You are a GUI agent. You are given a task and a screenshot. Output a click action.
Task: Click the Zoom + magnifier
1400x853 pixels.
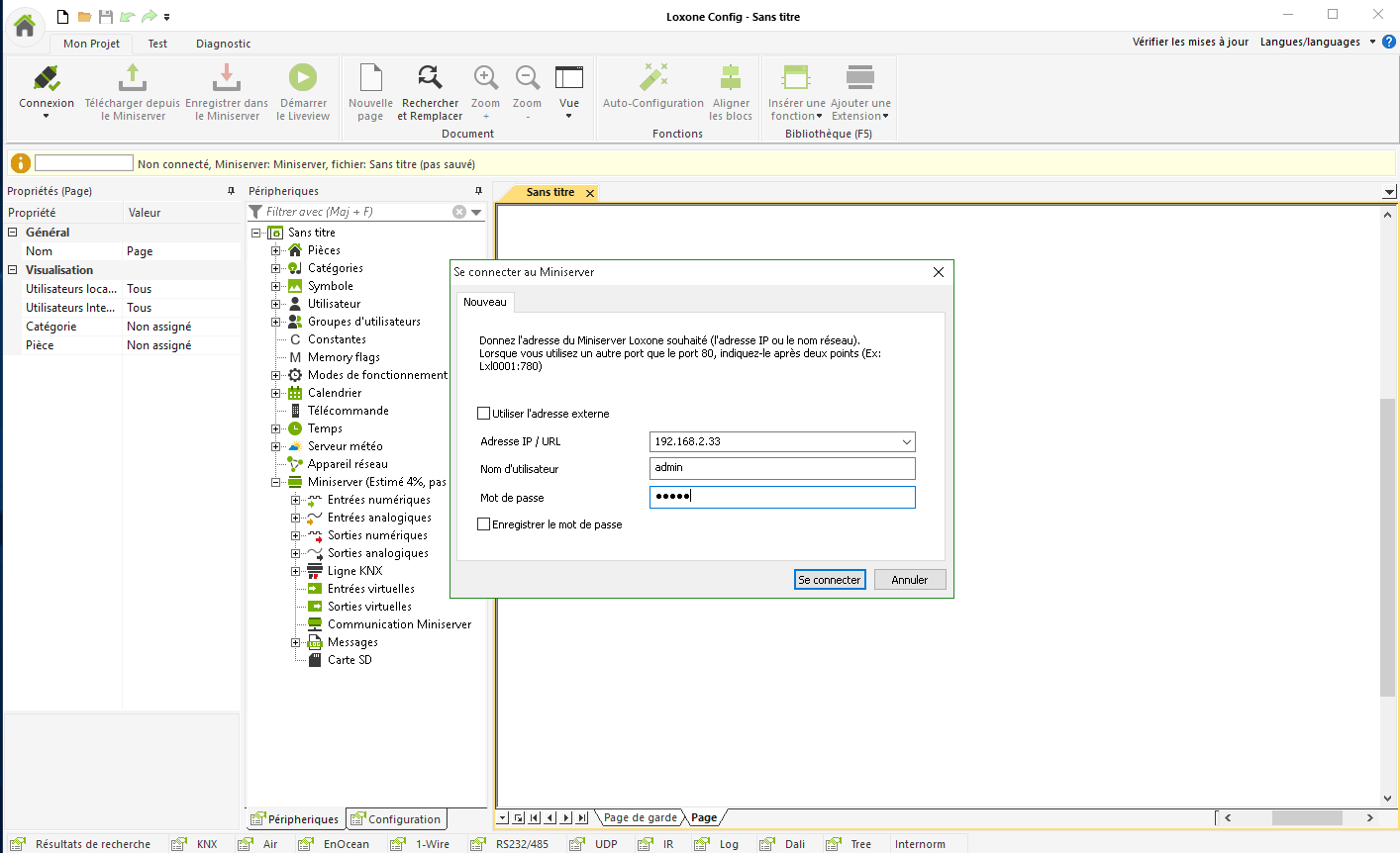point(486,78)
